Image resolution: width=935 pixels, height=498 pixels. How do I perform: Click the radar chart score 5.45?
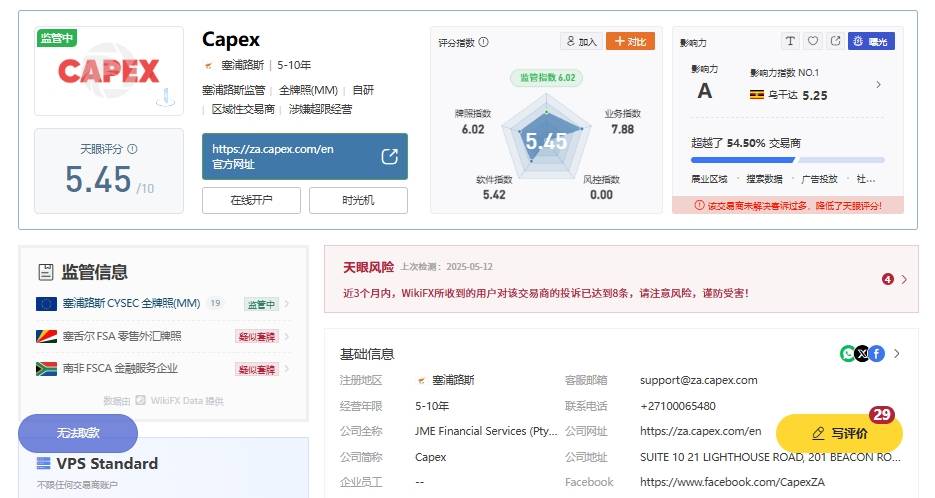[546, 141]
